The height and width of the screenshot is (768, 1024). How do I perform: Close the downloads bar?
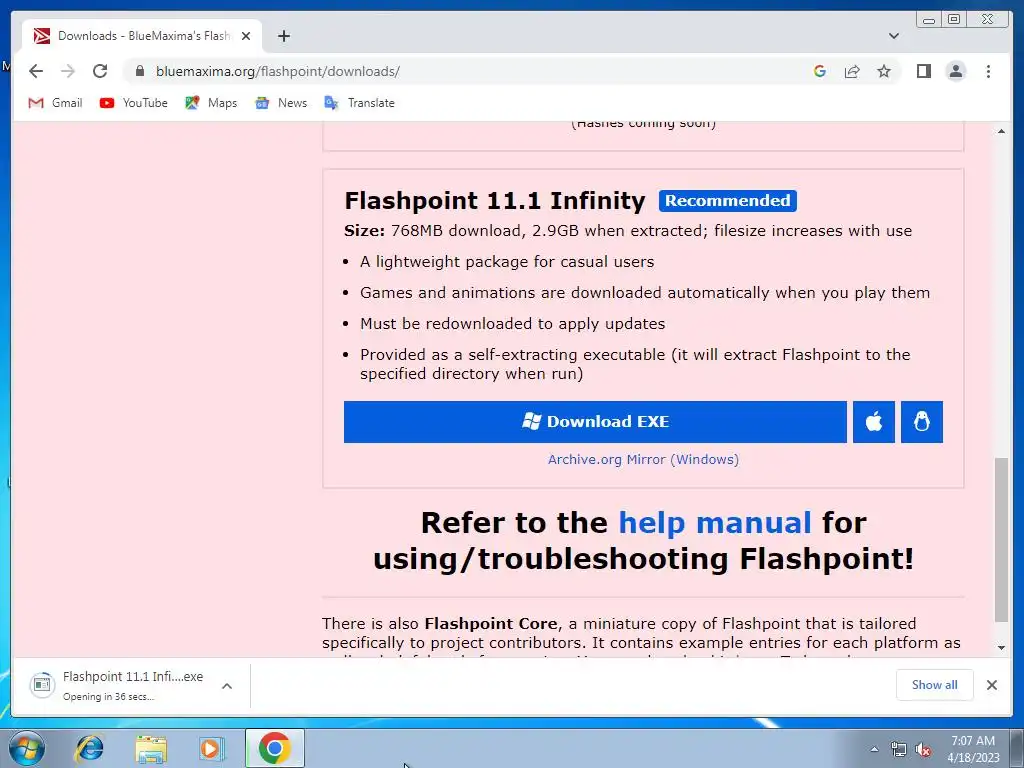[x=992, y=685]
